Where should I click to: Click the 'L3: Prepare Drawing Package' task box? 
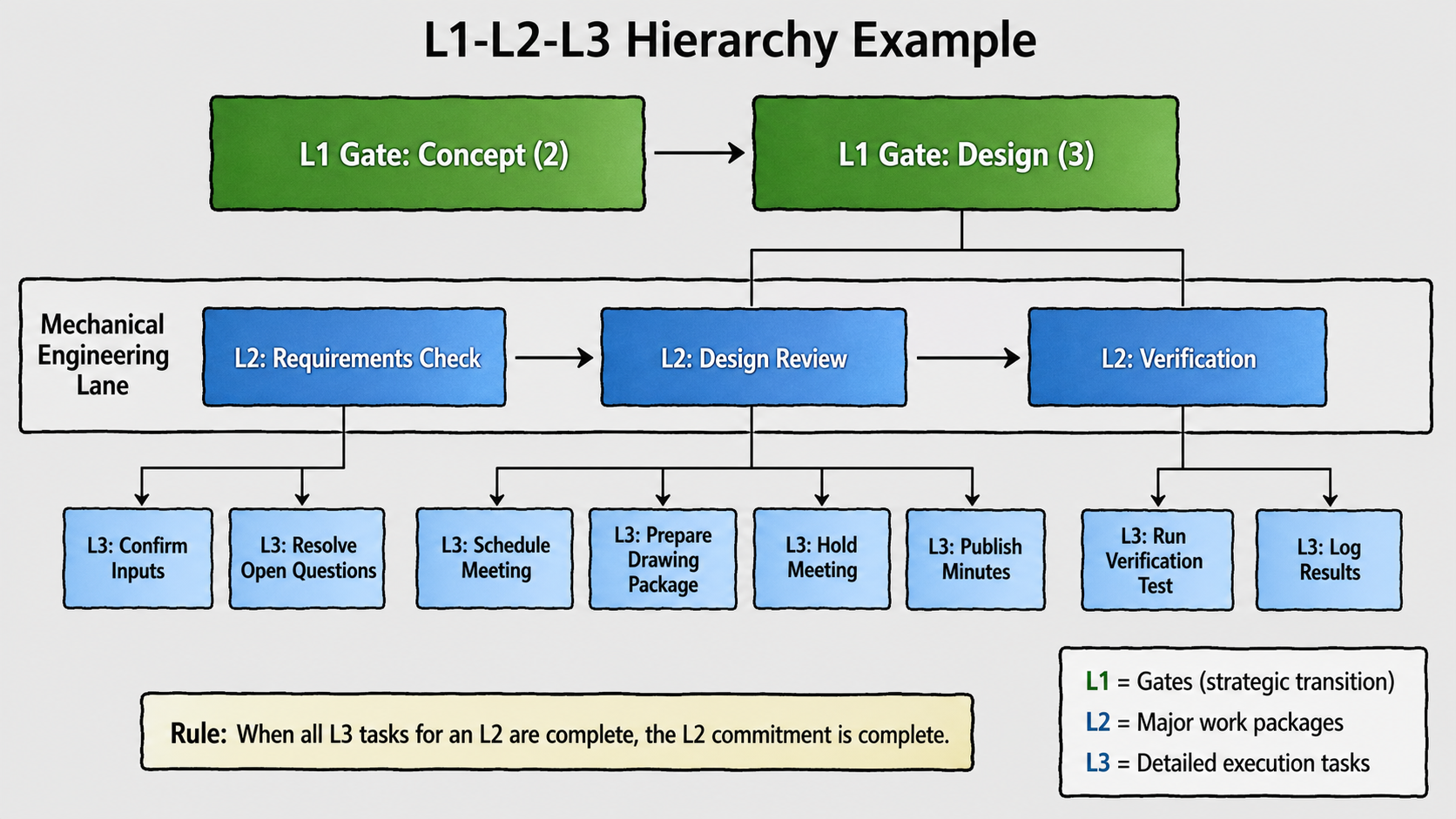[x=663, y=559]
